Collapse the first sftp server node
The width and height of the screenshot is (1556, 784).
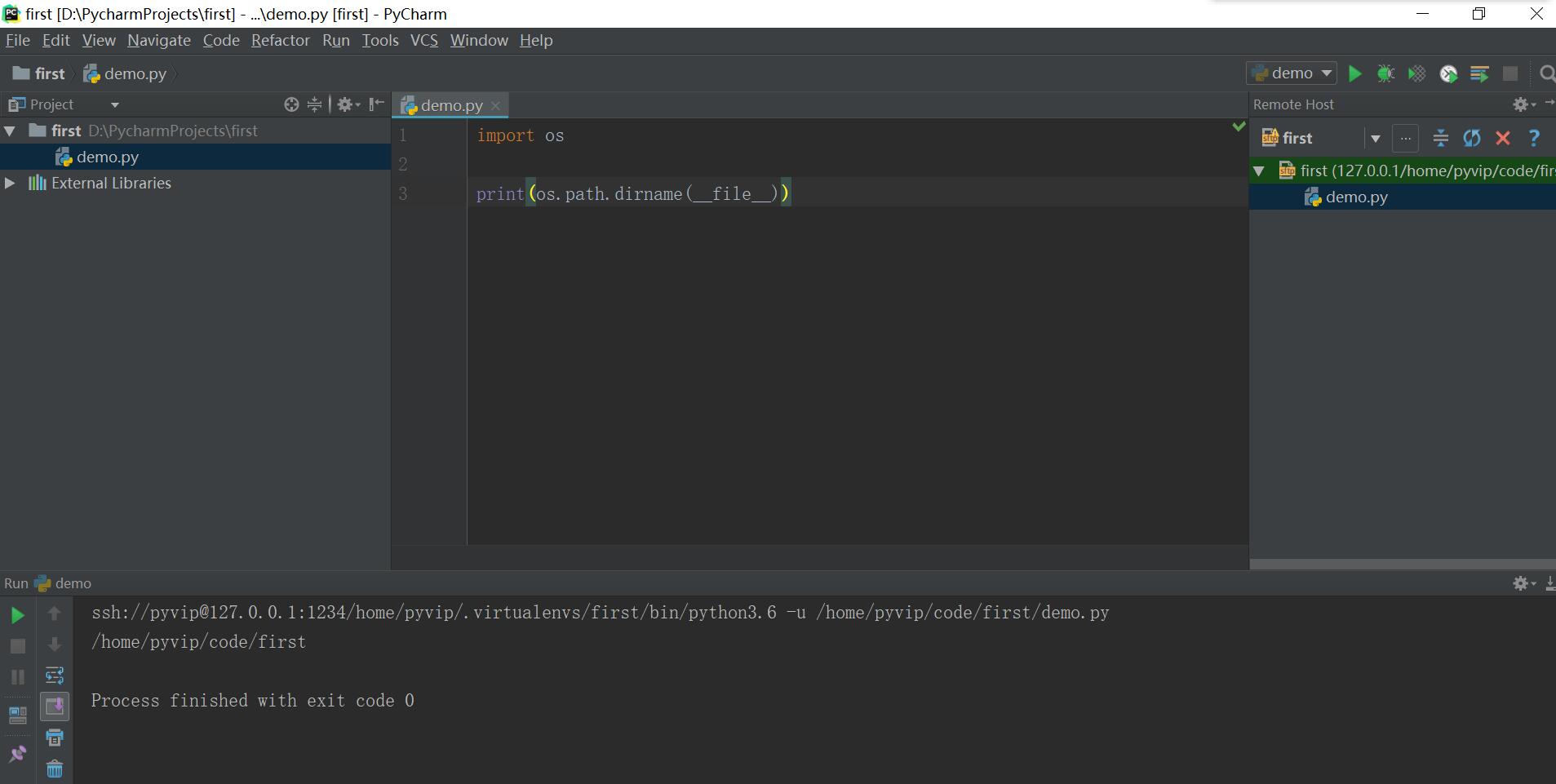click(1259, 171)
